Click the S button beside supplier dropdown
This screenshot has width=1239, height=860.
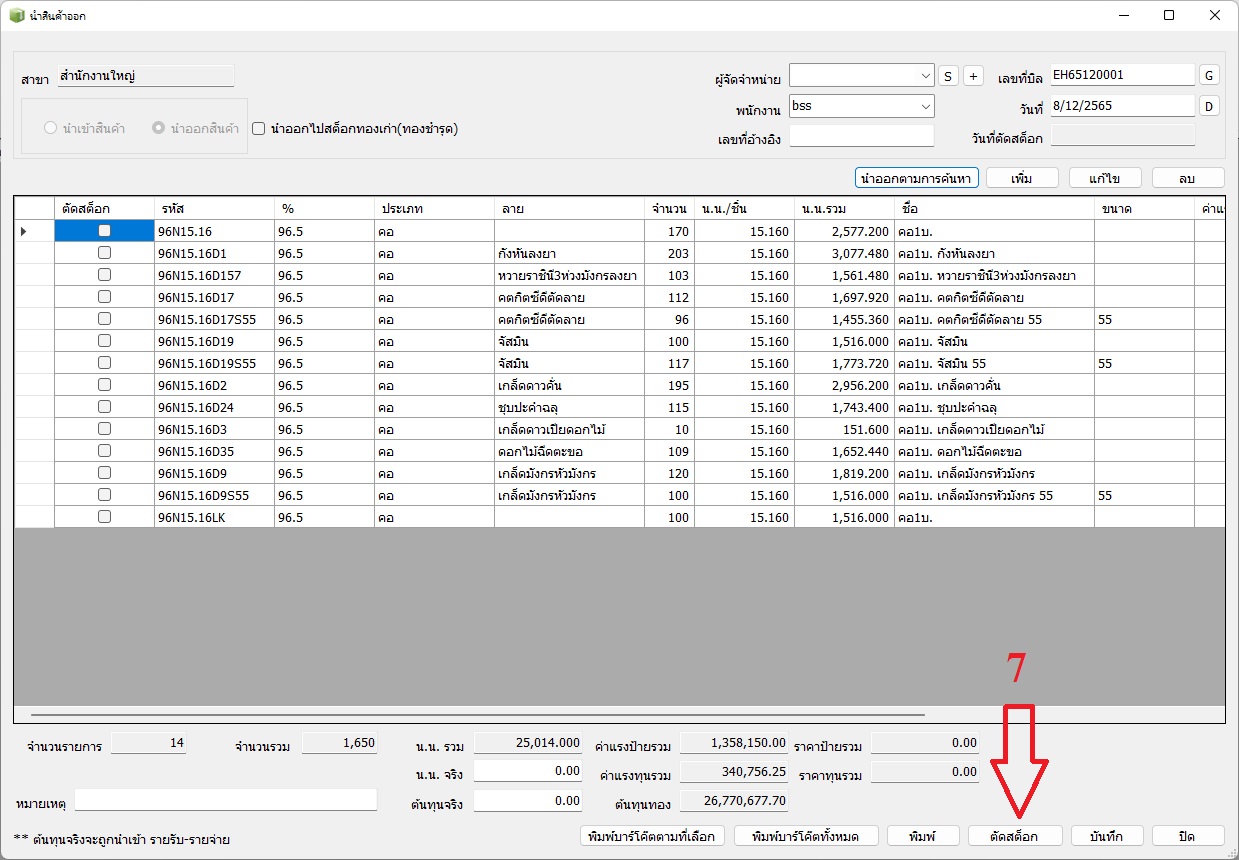pos(948,76)
